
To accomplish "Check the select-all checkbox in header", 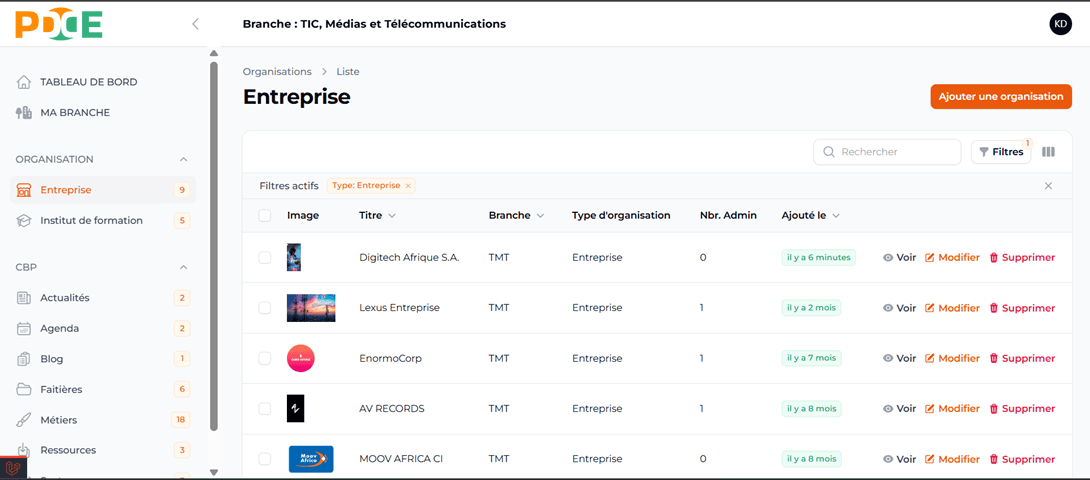I will [265, 215].
